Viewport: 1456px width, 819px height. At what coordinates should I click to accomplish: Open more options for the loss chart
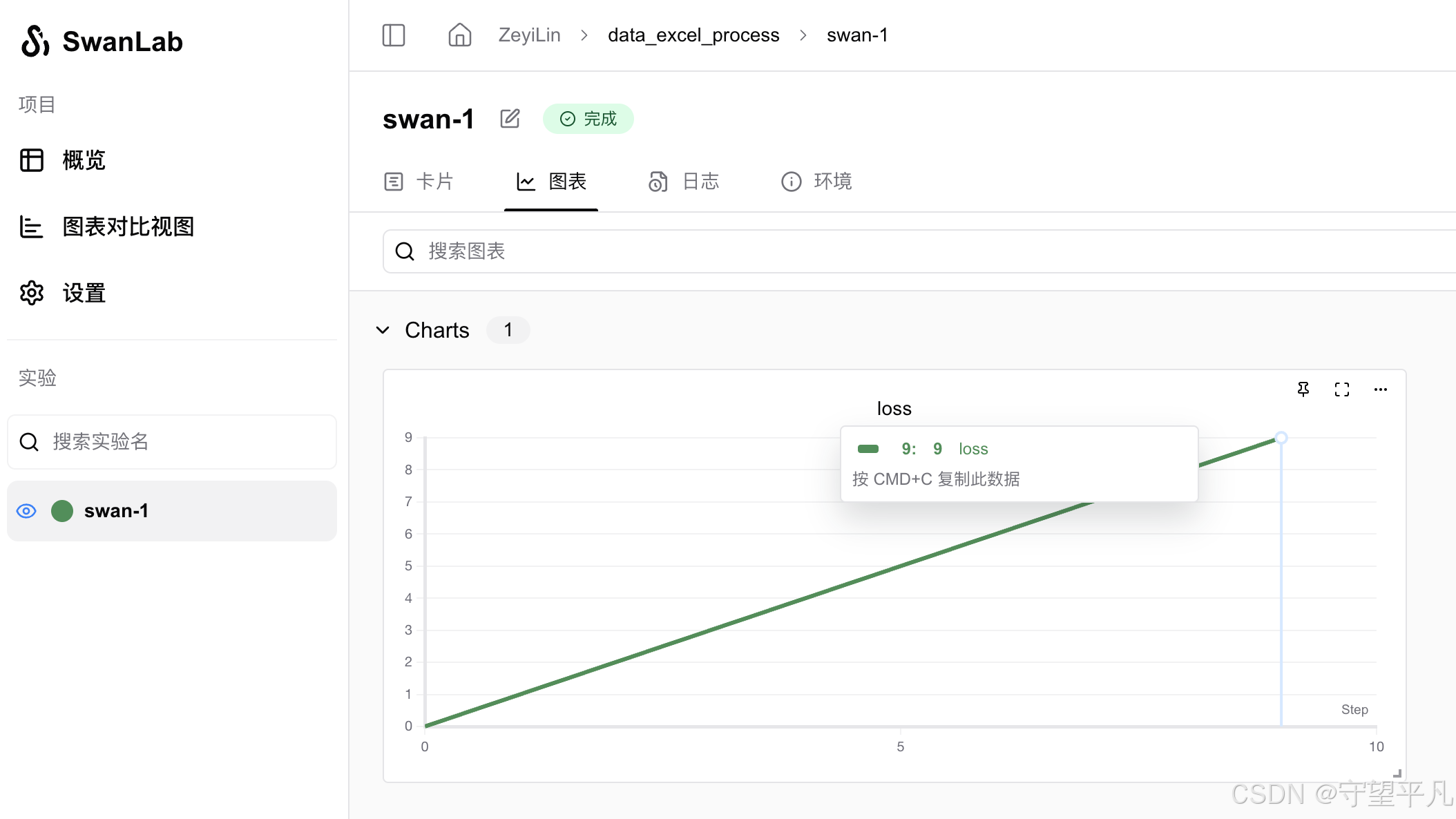tap(1380, 389)
